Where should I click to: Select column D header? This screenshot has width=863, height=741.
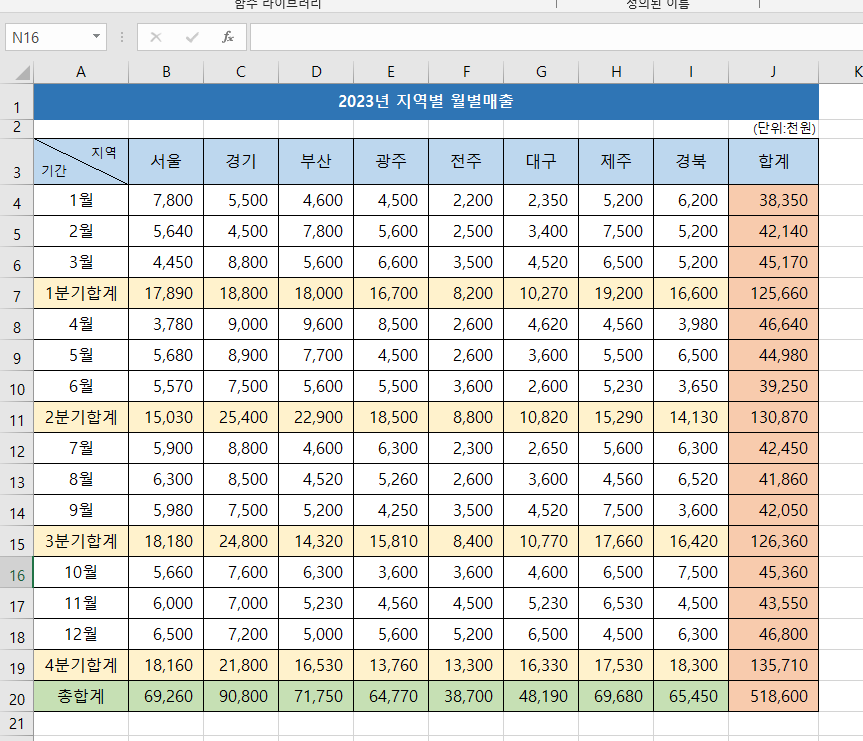click(316, 72)
